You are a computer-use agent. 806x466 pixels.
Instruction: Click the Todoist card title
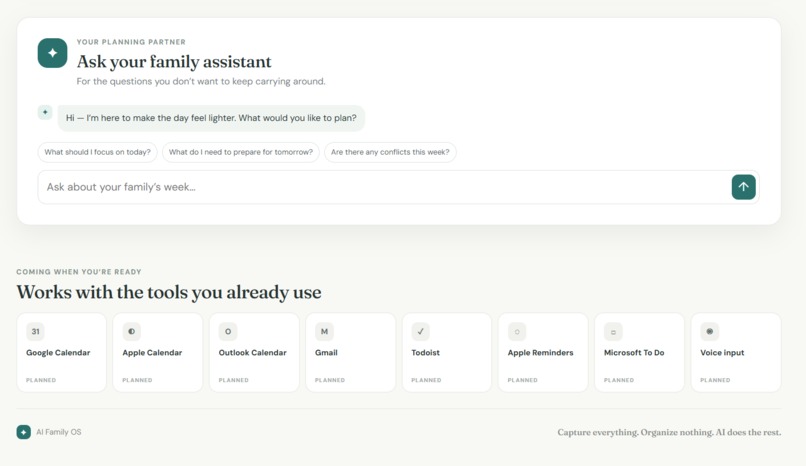pos(426,352)
